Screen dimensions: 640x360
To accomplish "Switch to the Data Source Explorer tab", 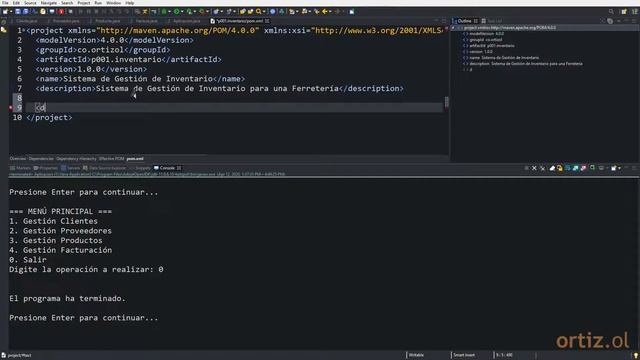I will (104, 168).
